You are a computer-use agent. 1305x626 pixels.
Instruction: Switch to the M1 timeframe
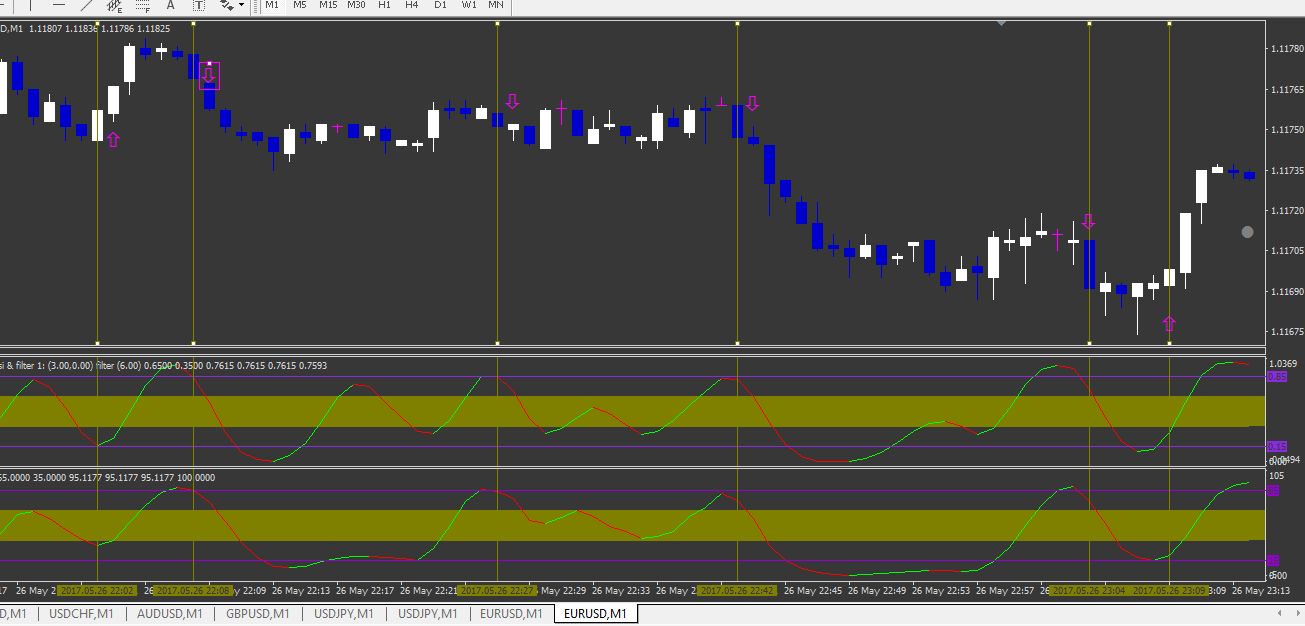272,5
